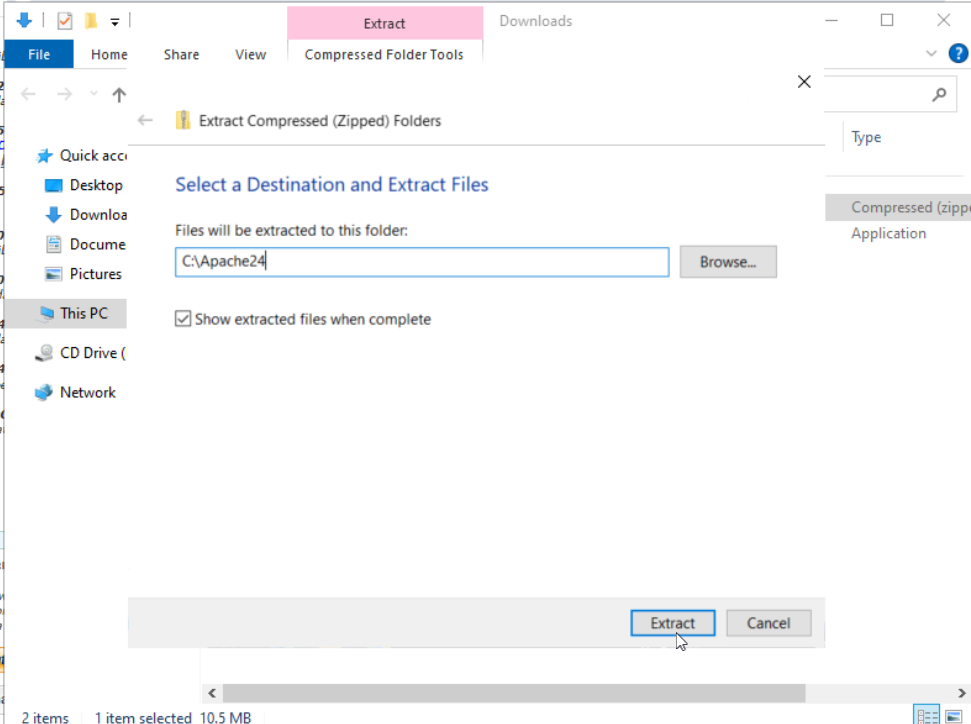Viewport: 971px width, 724px height.
Task: Switch to Details view icon
Action: [x=927, y=716]
